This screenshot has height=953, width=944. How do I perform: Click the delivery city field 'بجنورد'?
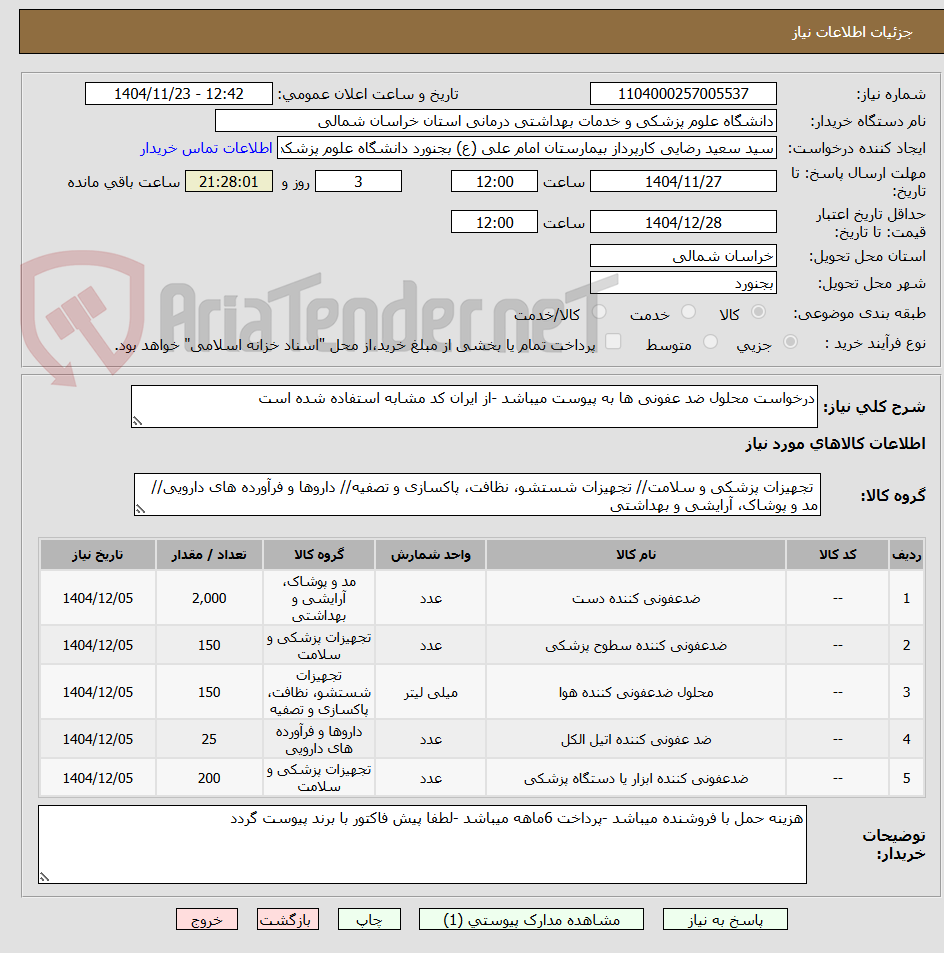pyautogui.click(x=683, y=283)
